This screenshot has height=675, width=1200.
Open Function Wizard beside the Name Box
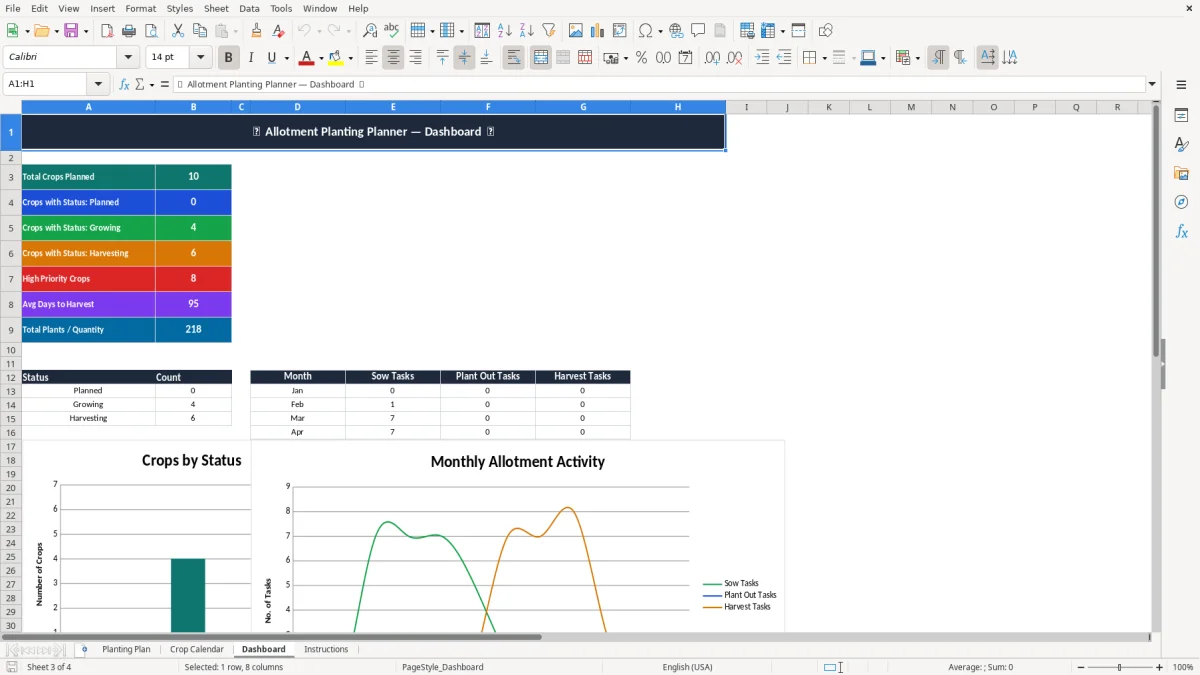[124, 84]
